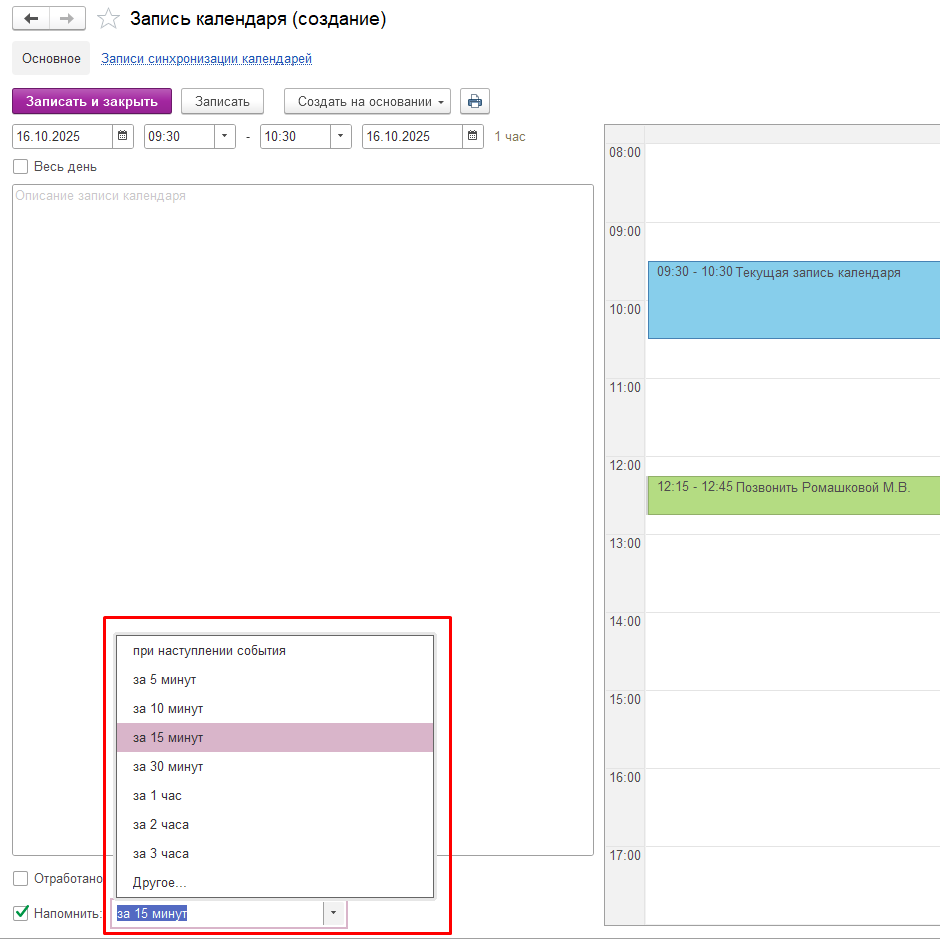Pick "Другое..." in the reminder list
The image size is (940, 939).
point(160,882)
